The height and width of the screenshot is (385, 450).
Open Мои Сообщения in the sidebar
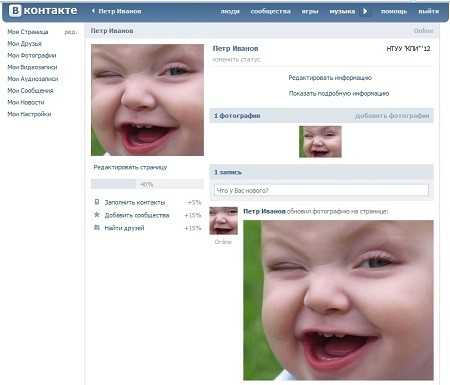(x=30, y=91)
